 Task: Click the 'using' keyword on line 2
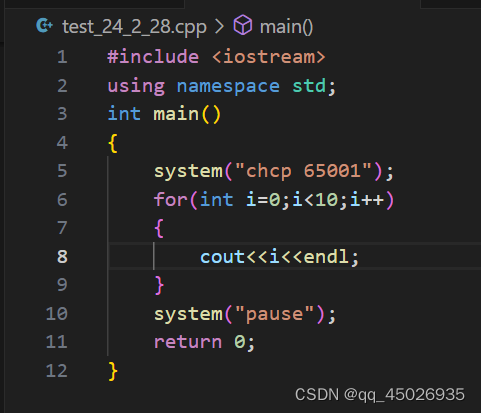click(136, 86)
